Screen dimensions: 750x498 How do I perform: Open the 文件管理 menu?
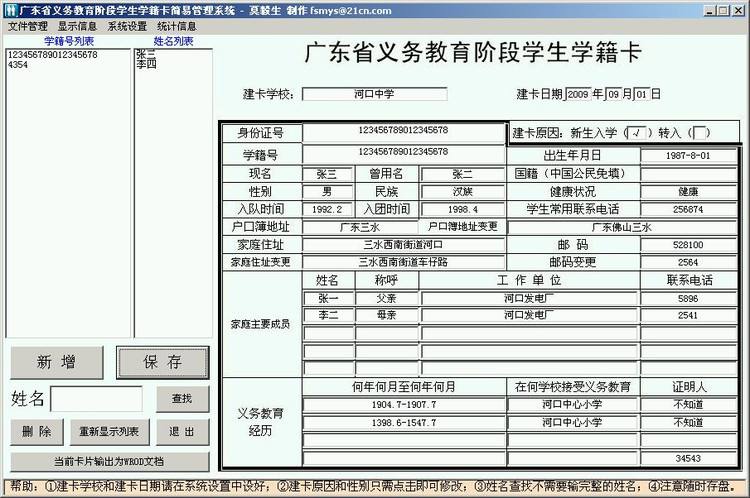point(28,26)
